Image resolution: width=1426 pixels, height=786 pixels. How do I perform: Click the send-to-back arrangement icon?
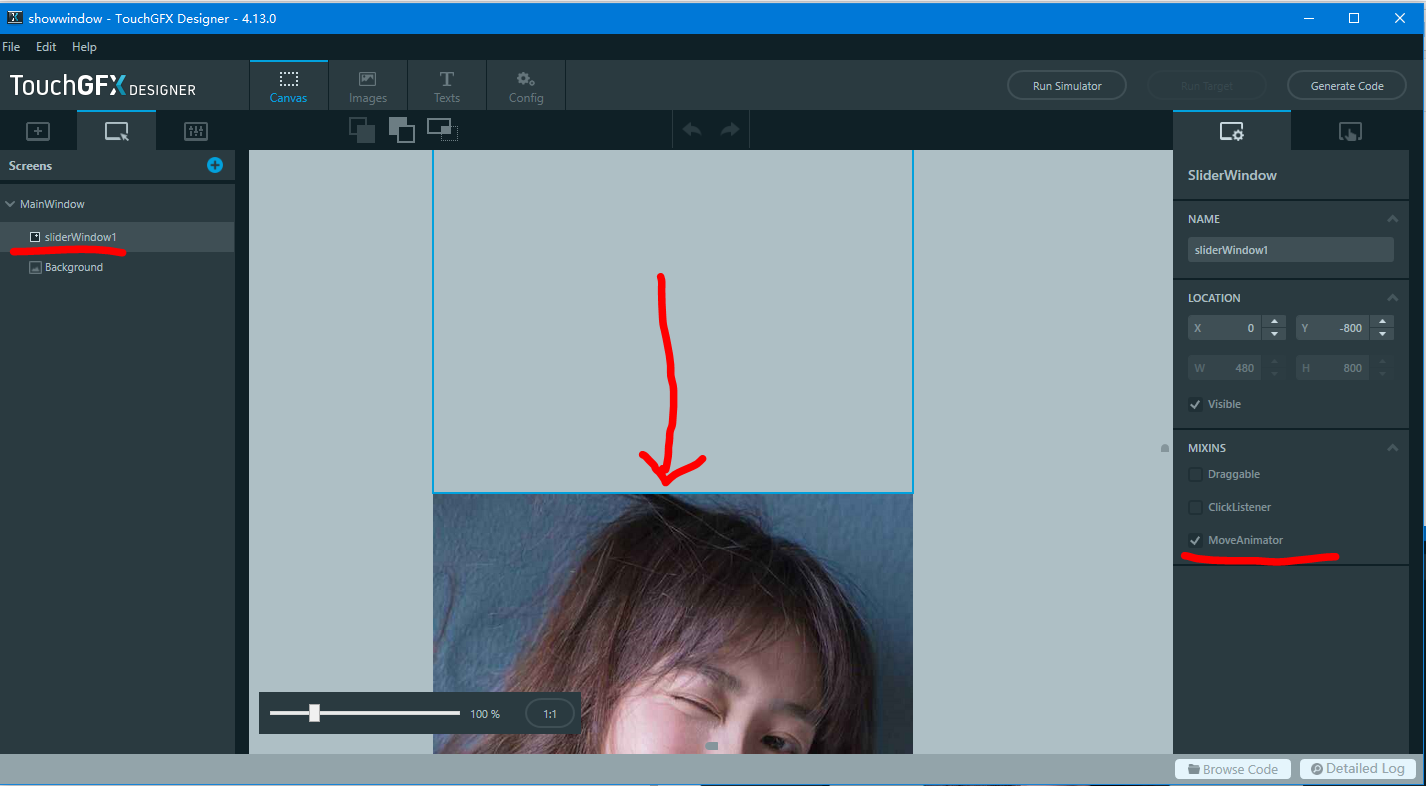442,130
